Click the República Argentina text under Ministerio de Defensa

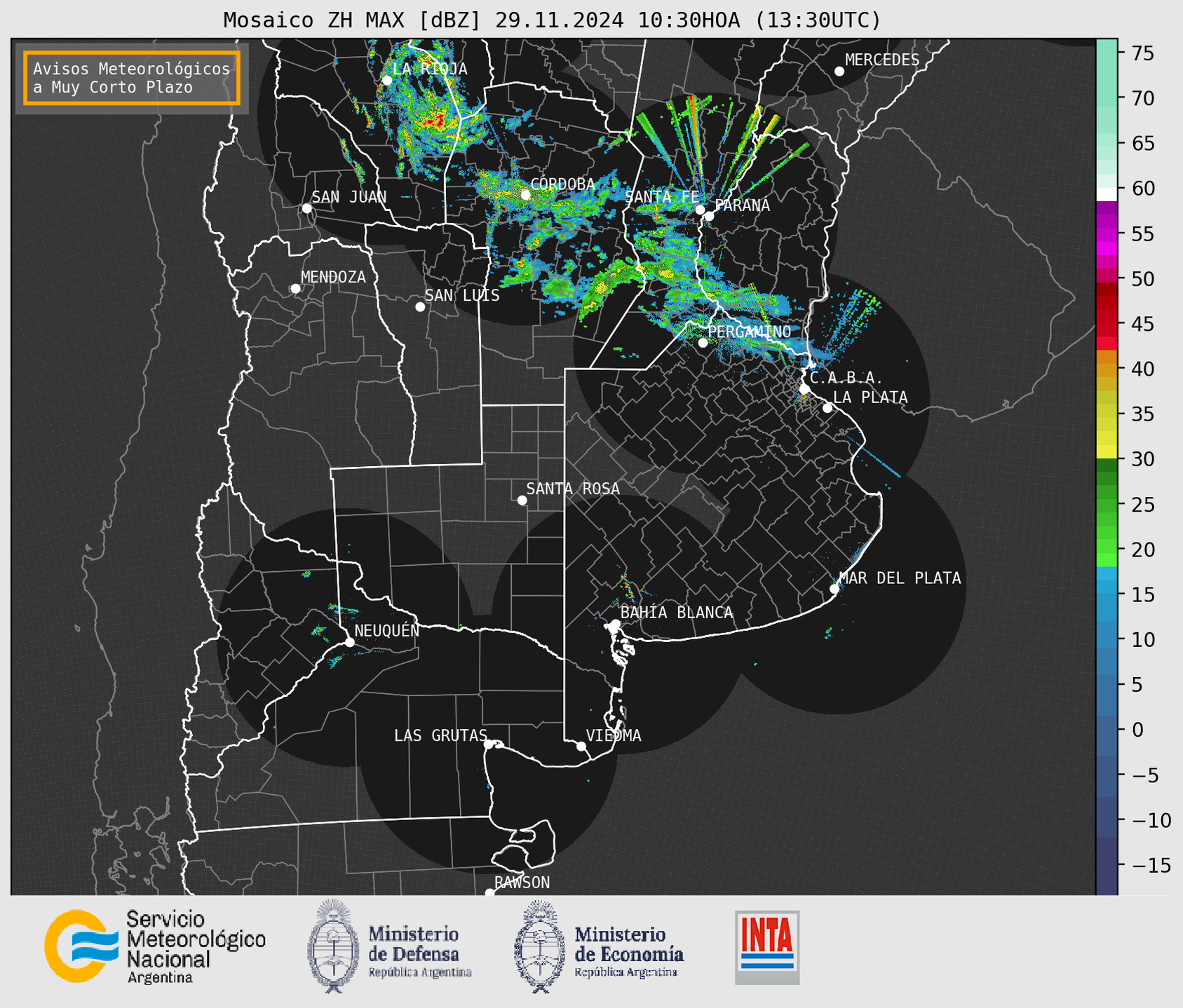[420, 972]
